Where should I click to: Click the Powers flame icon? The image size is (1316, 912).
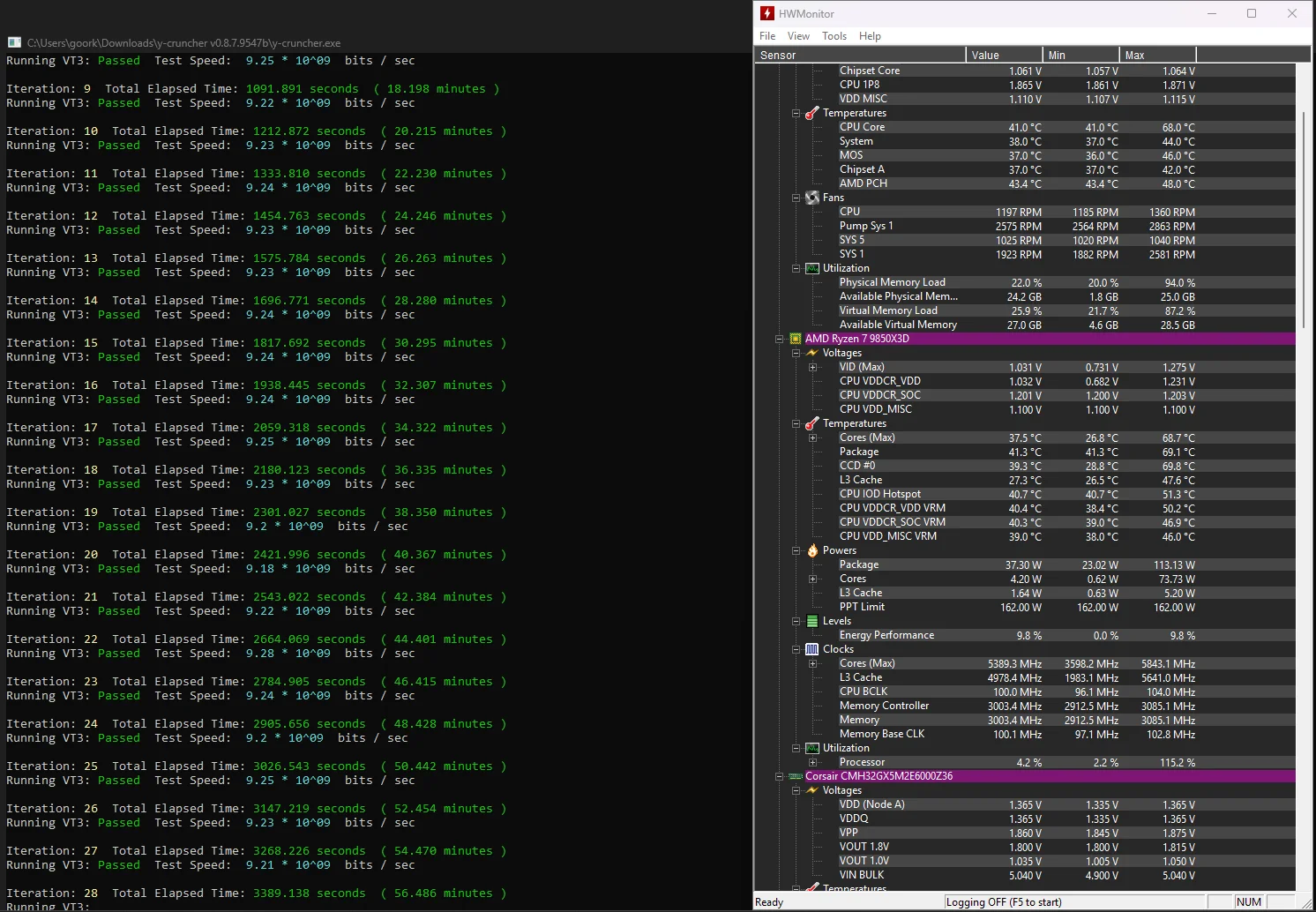coord(812,550)
